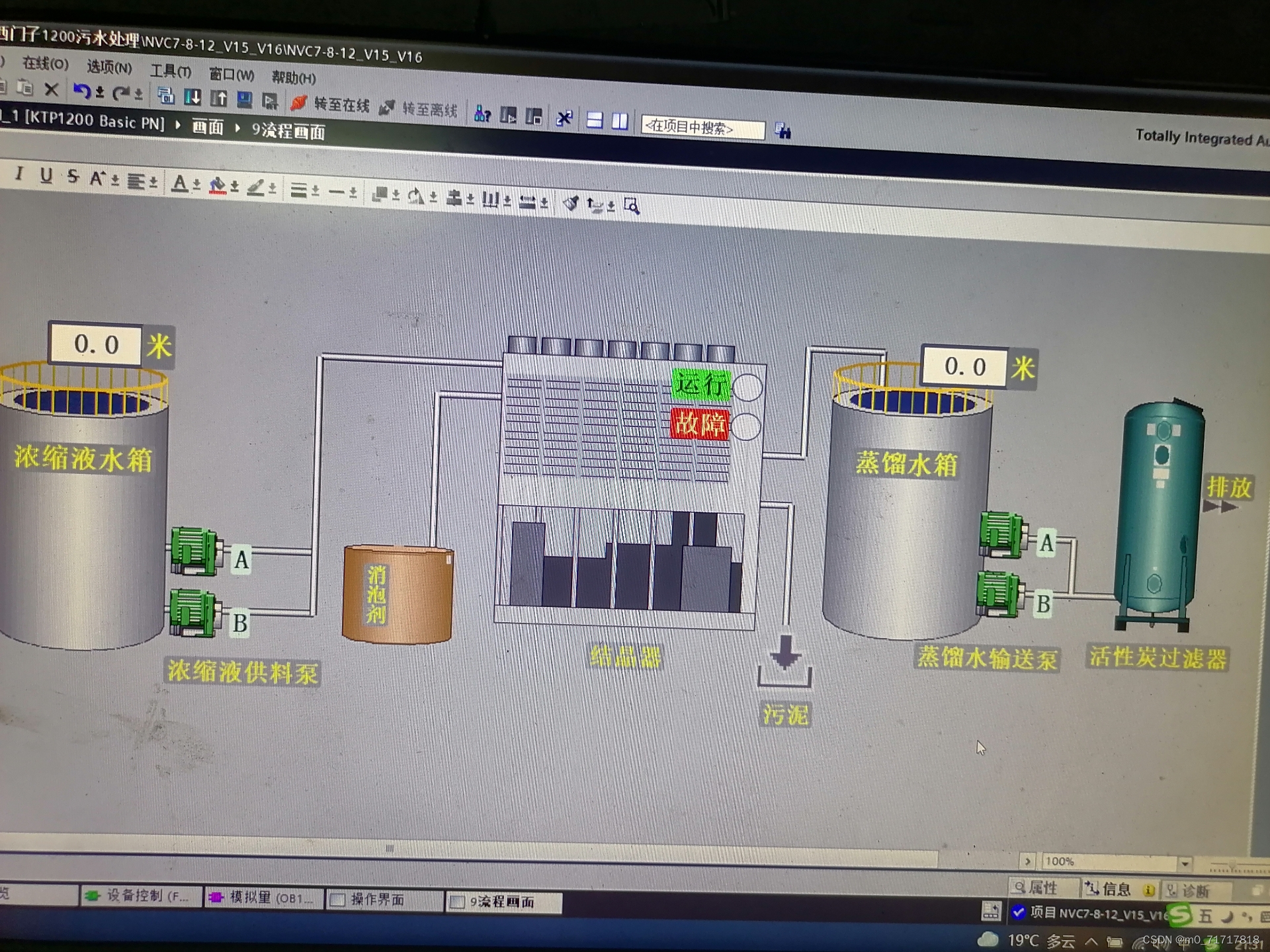Viewport: 1270px width, 952px height.
Task: Click the increase font size A icon
Action: [98, 178]
